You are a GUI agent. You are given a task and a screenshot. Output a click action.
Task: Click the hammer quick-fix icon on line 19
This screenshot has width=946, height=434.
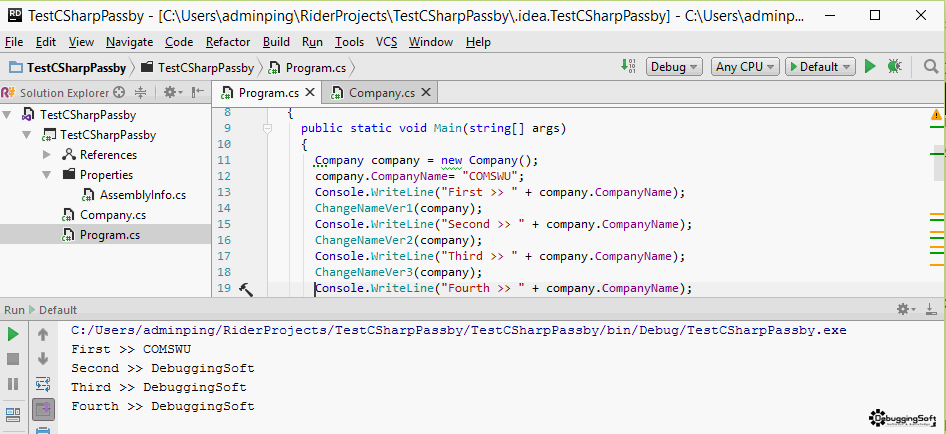click(x=246, y=289)
